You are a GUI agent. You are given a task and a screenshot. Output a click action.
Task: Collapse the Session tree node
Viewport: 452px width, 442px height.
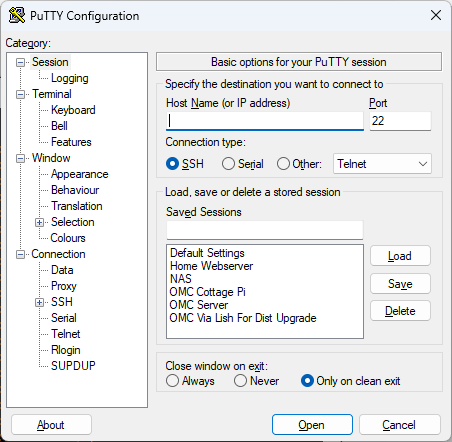pyautogui.click(x=20, y=62)
